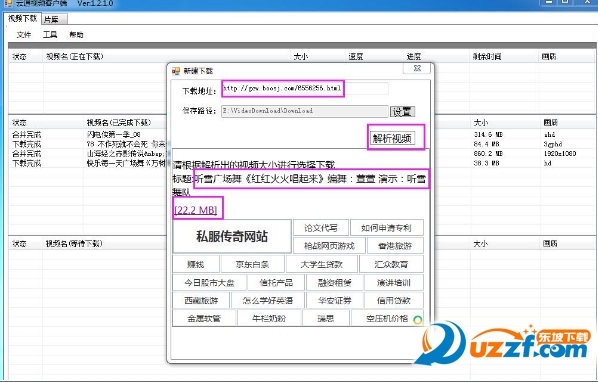This screenshot has height=382, width=598.
Task: Click the 汇众教育 ad link
Action: point(391,264)
